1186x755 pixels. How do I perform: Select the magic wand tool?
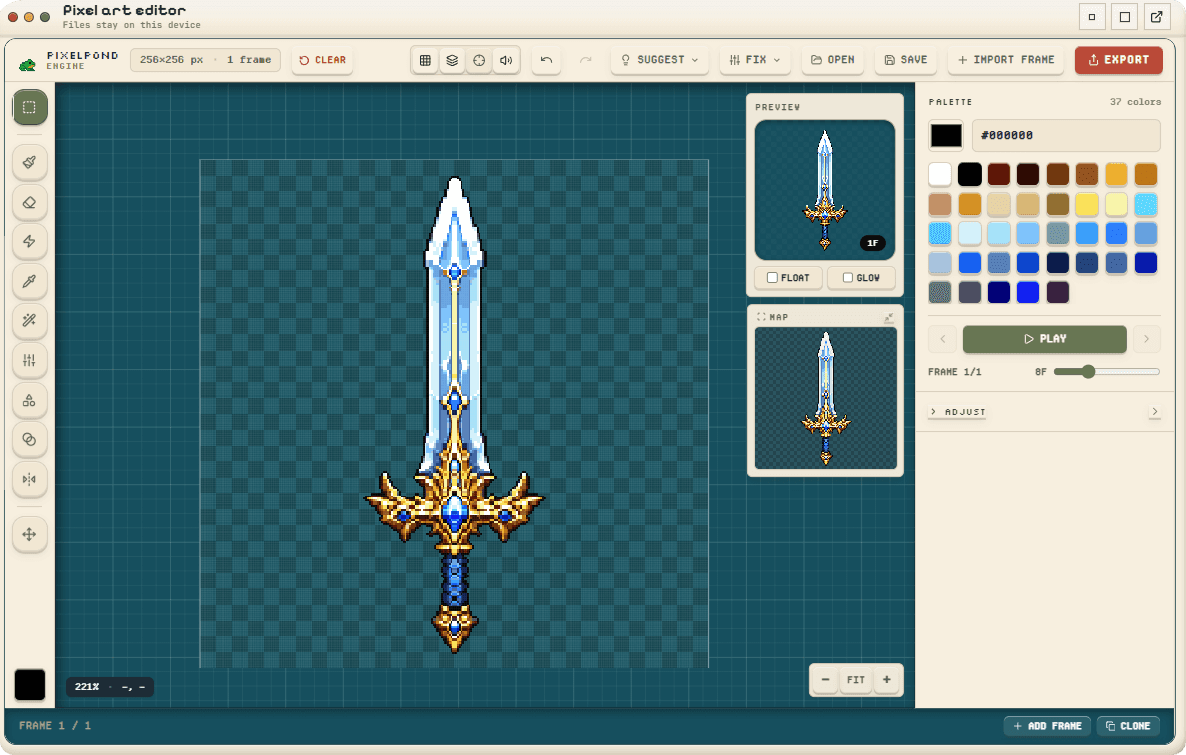(x=29, y=321)
